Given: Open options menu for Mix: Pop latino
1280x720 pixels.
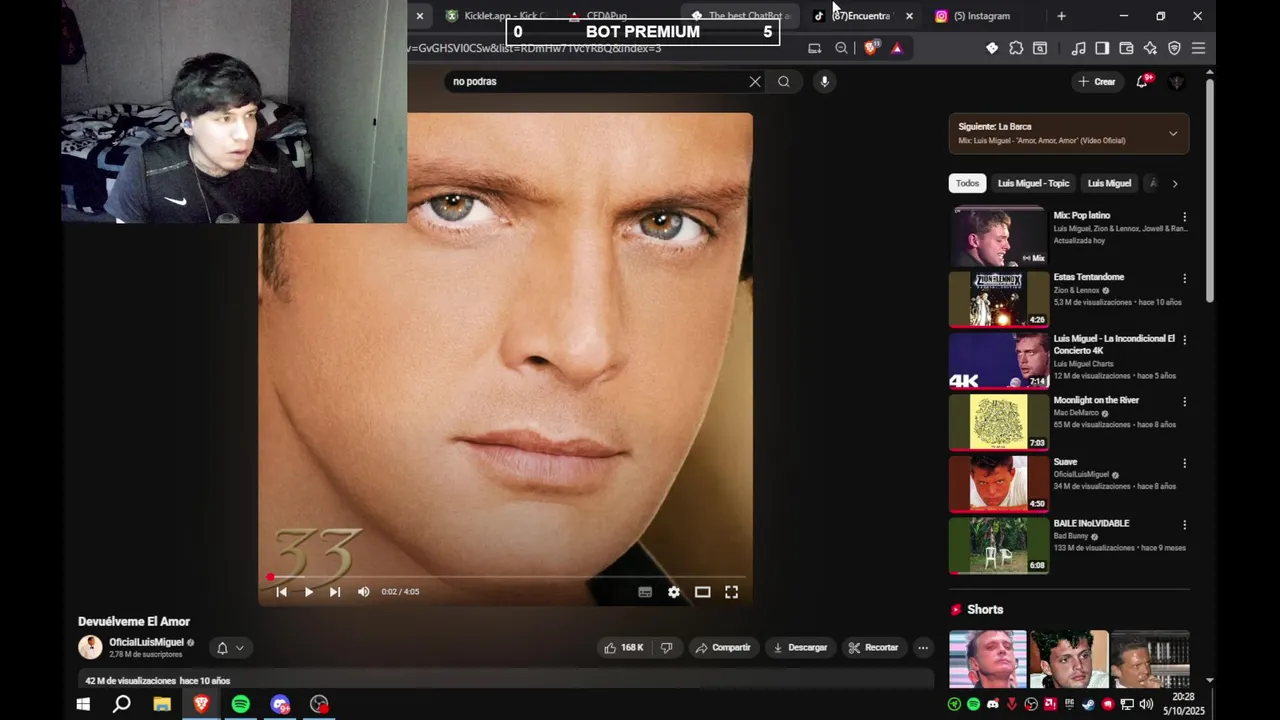Looking at the screenshot, I should tap(1185, 216).
